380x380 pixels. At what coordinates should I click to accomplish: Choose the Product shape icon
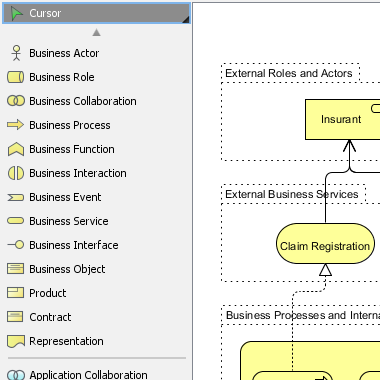coord(16,293)
